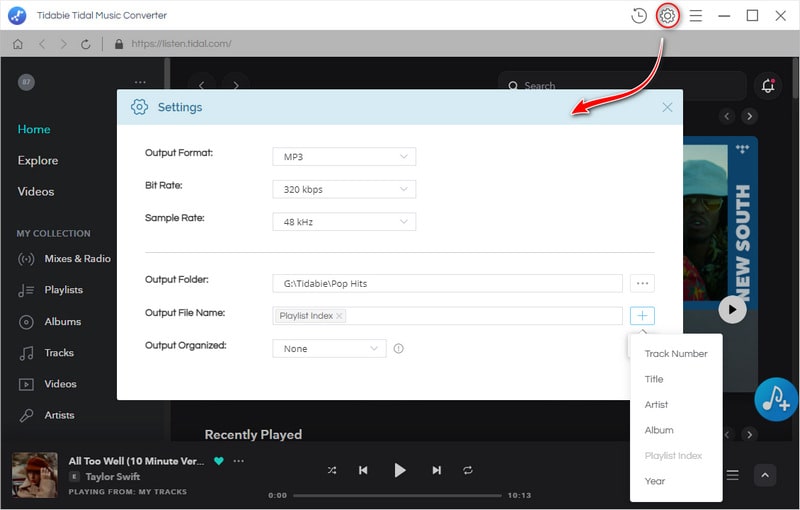Click the Output Organized info icon
This screenshot has width=800, height=510.
click(398, 349)
